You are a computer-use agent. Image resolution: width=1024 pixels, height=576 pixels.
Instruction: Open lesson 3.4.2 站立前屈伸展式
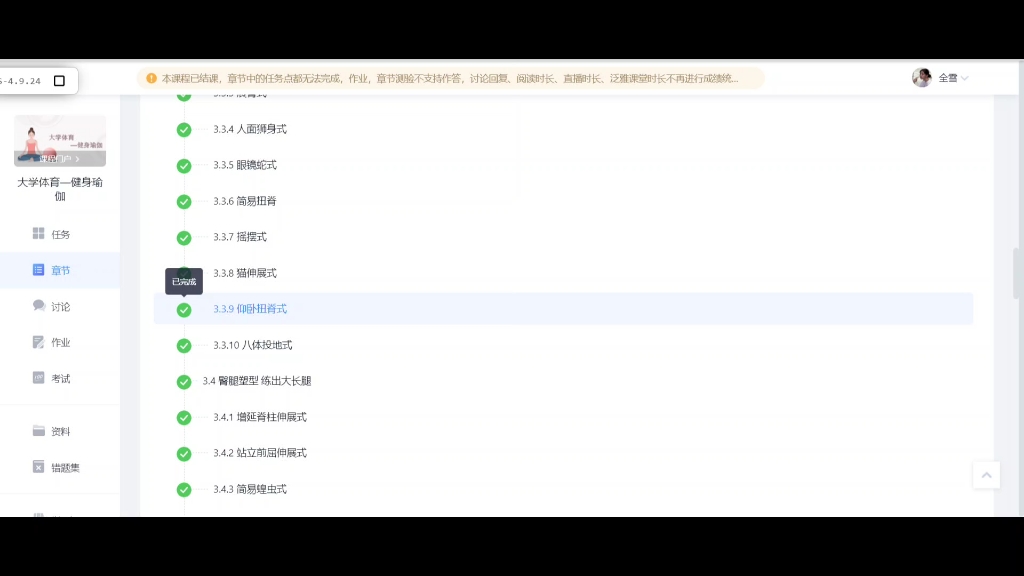262,453
